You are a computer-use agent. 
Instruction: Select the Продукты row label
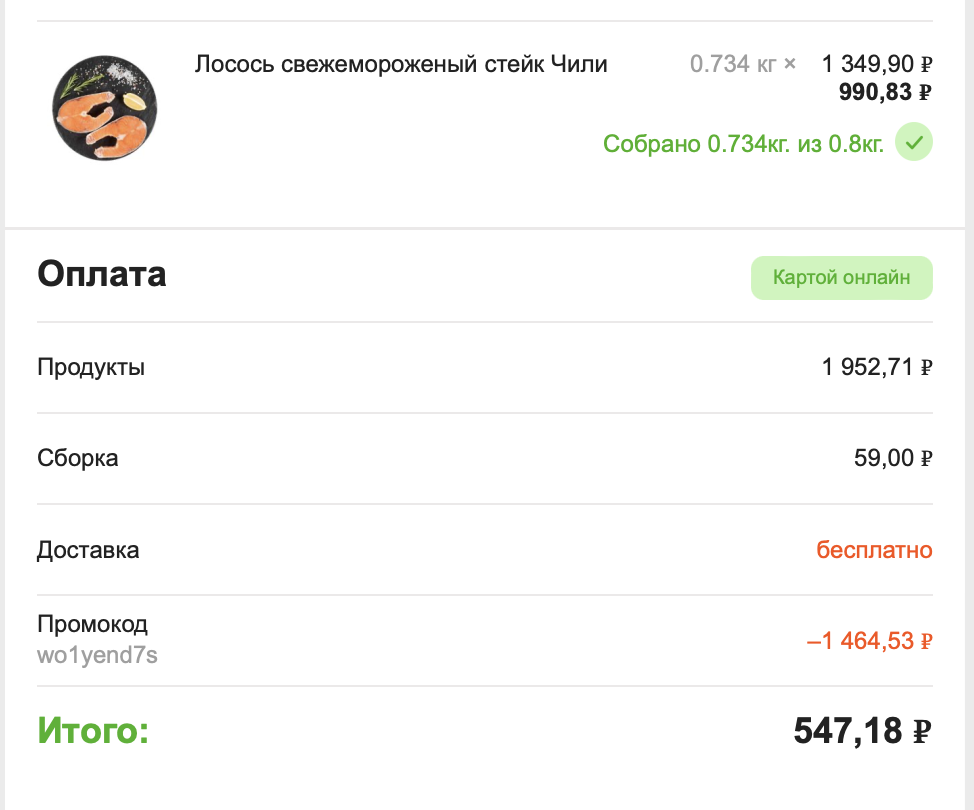tap(91, 367)
